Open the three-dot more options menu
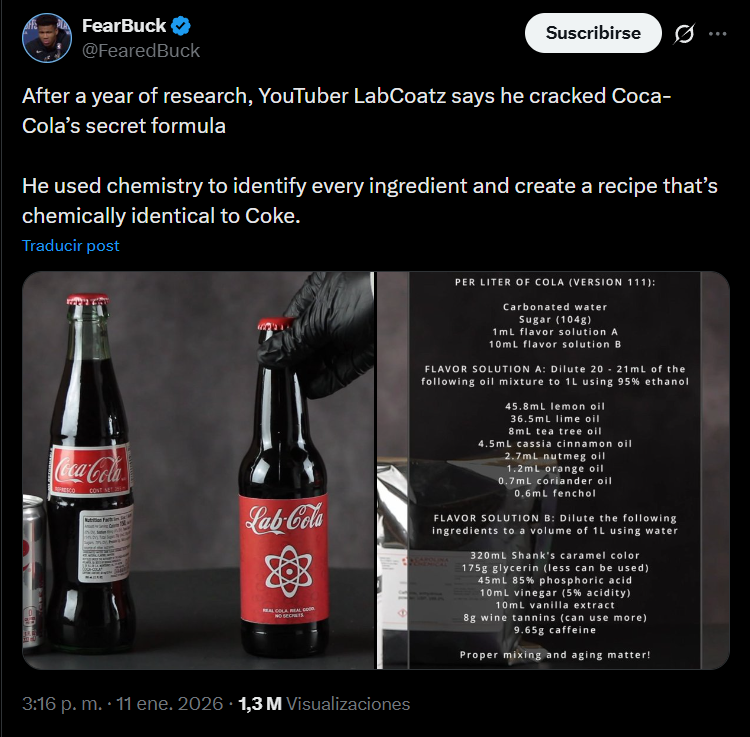This screenshot has height=737, width=750. pyautogui.click(x=717, y=34)
